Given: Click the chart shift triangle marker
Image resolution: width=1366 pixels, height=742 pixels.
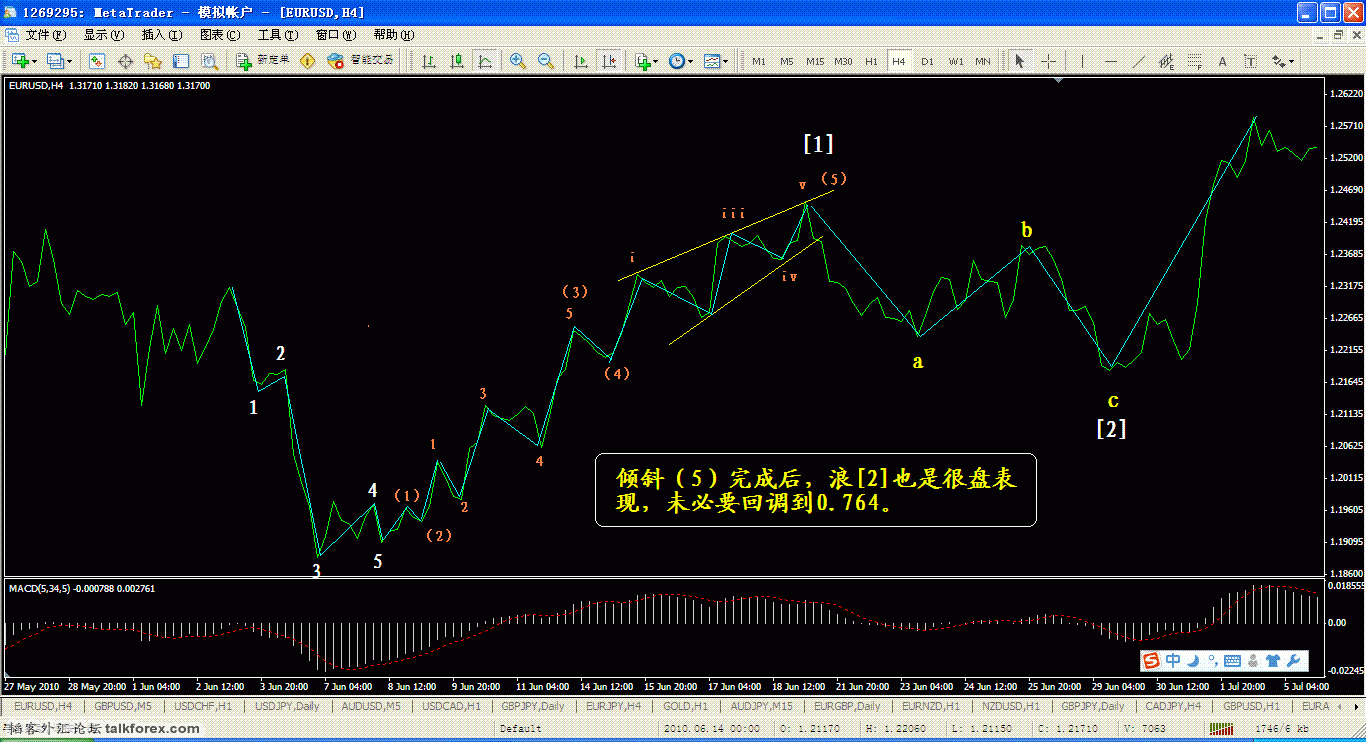Looking at the screenshot, I should click(1058, 81).
